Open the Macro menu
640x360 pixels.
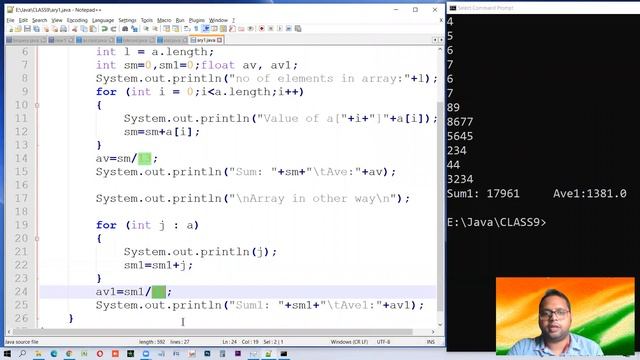[x=164, y=20]
